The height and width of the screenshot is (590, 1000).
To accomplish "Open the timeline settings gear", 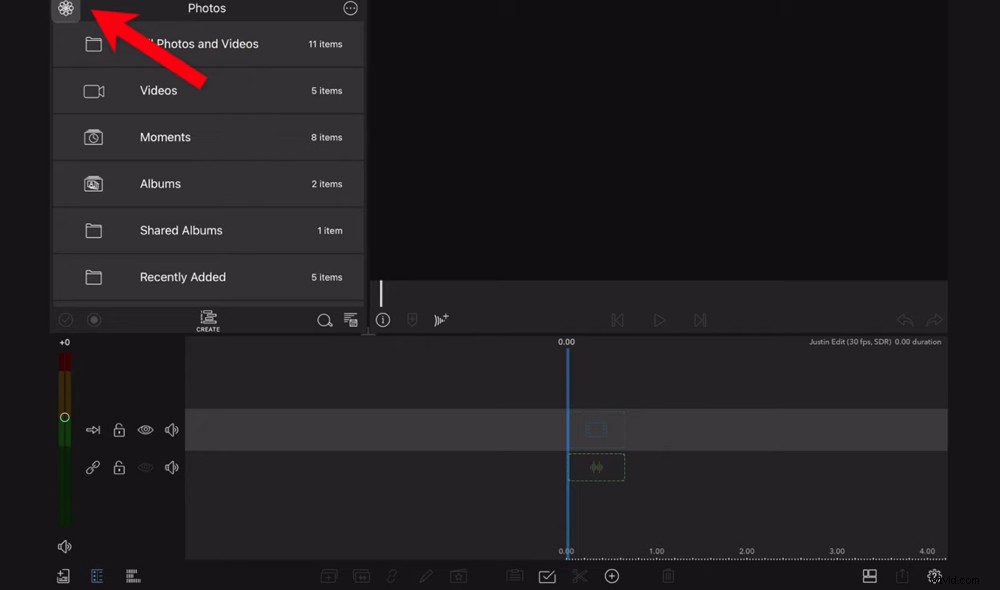I will tap(934, 576).
